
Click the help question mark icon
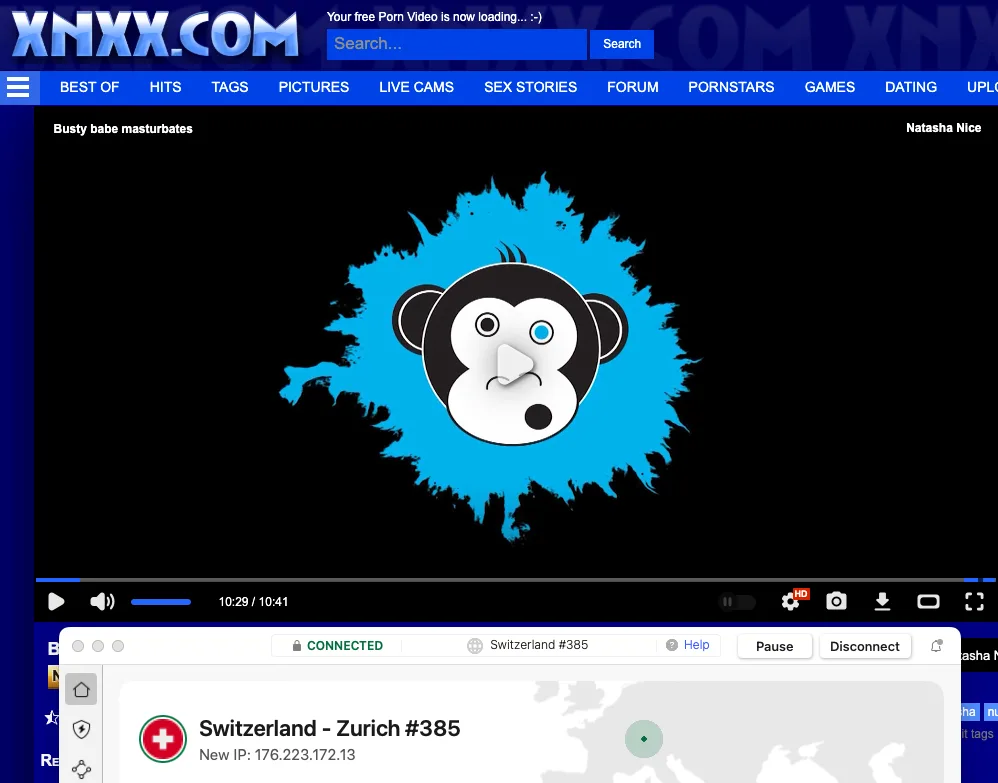click(x=671, y=645)
